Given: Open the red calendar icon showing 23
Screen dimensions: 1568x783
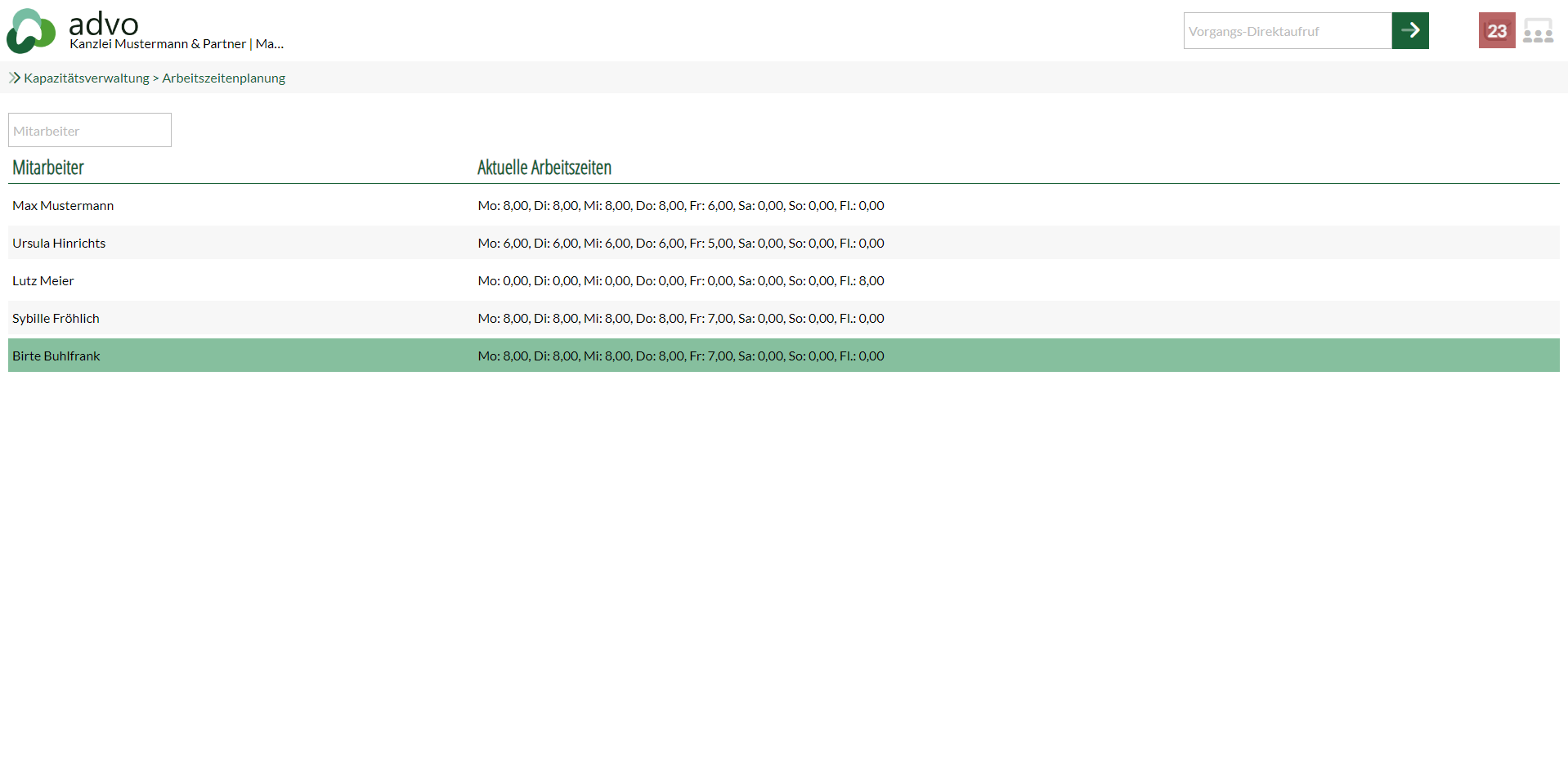Looking at the screenshot, I should click(1496, 31).
